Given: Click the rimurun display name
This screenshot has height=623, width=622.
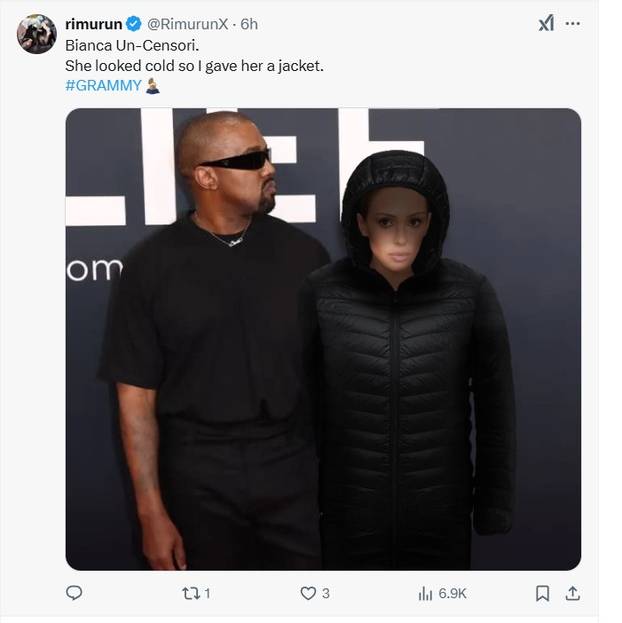Looking at the screenshot, I should coord(93,24).
